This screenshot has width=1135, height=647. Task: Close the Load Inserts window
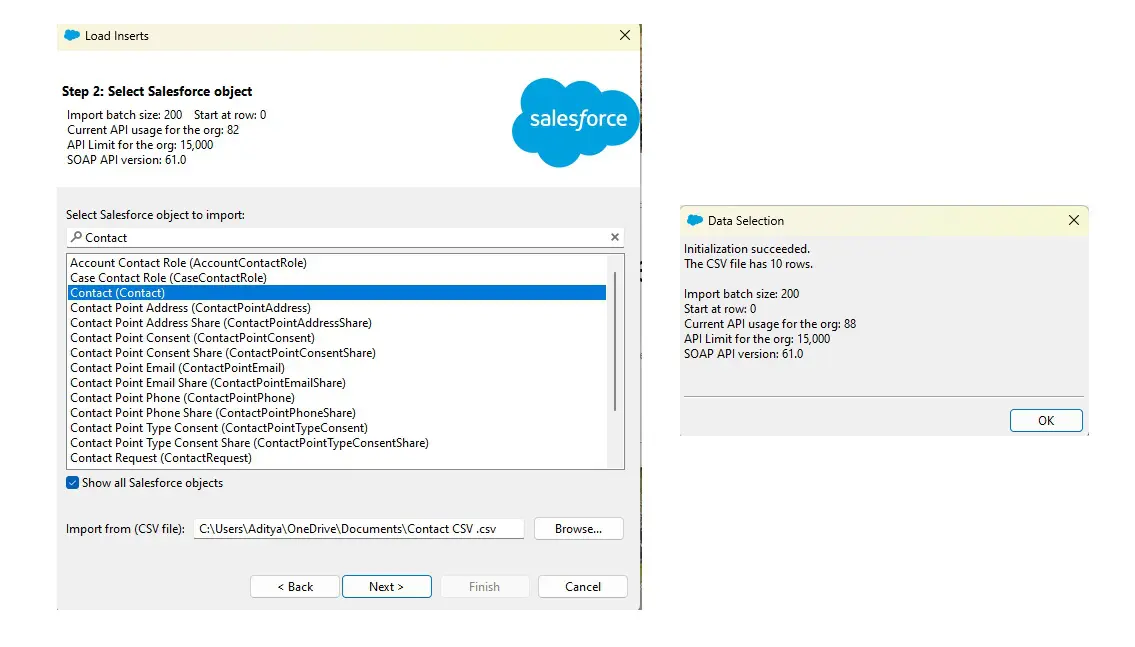(625, 35)
